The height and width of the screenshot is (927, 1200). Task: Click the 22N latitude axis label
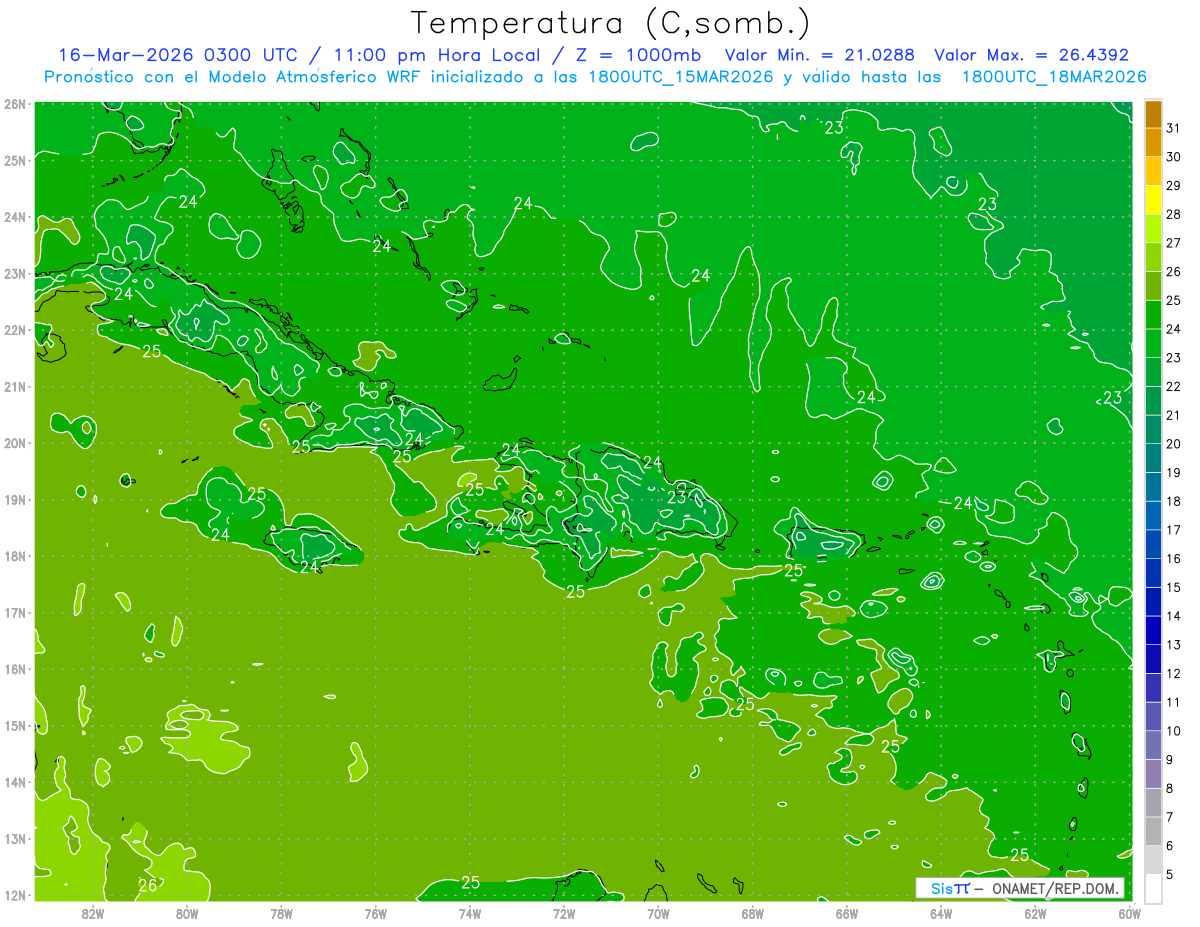(x=14, y=330)
